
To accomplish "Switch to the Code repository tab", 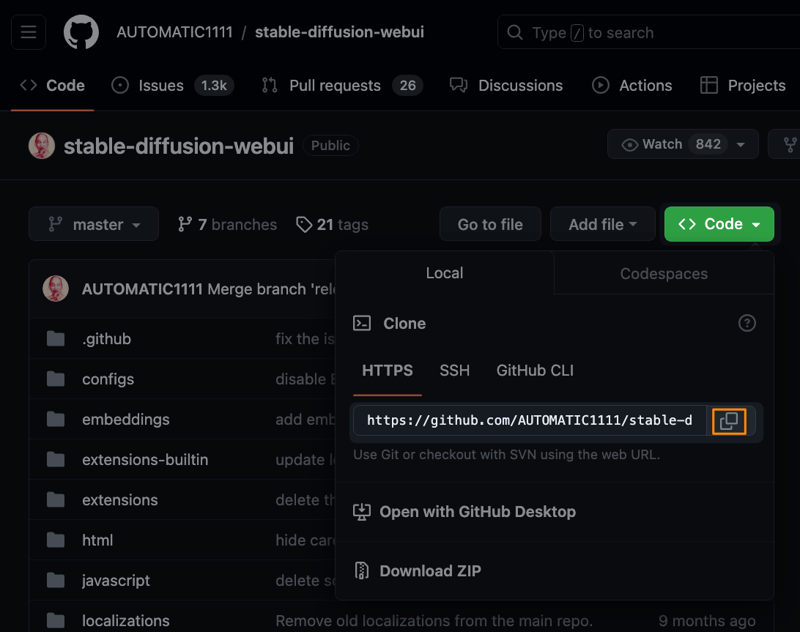I will pyautogui.click(x=52, y=85).
